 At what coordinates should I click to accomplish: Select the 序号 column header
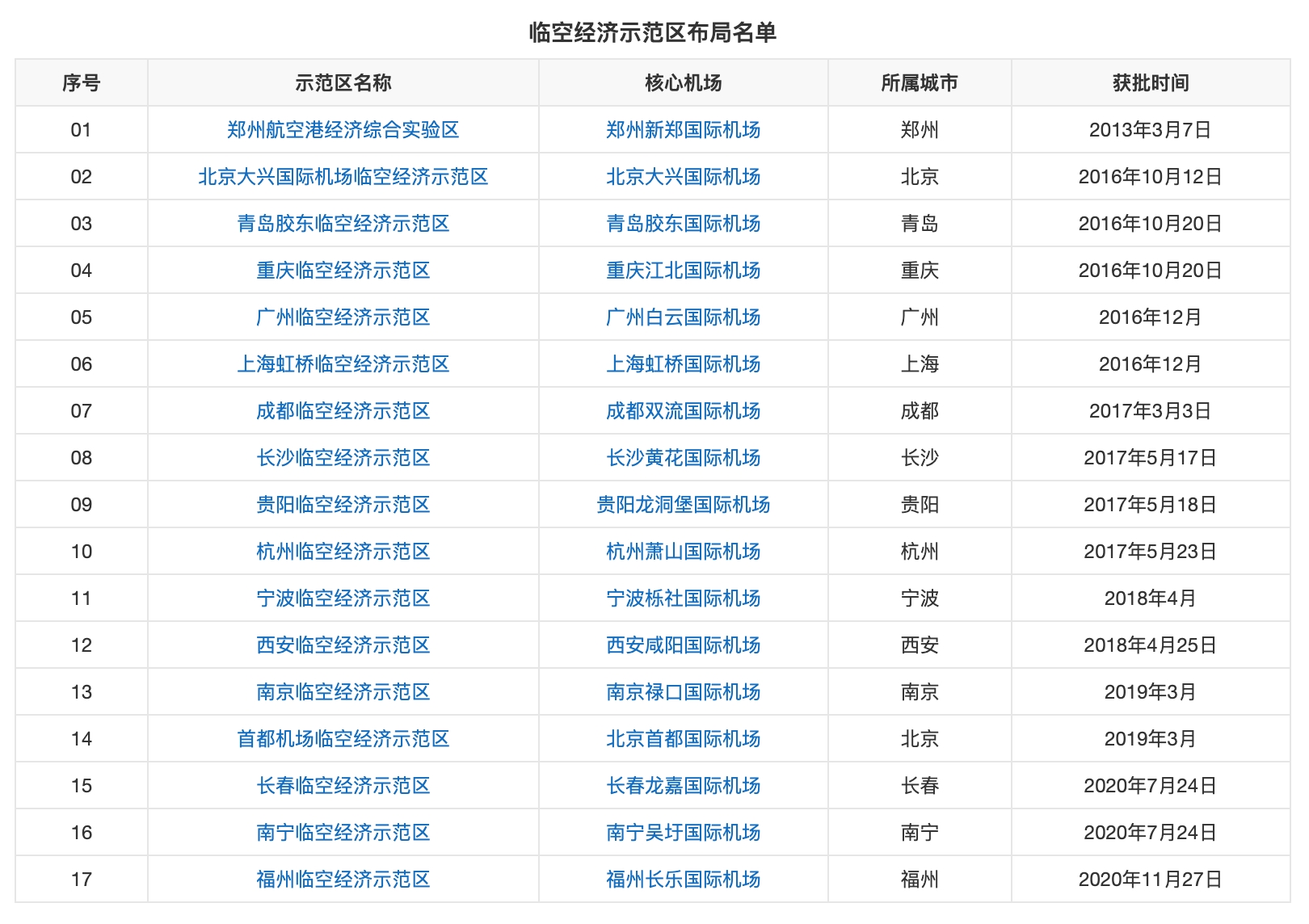tap(82, 83)
